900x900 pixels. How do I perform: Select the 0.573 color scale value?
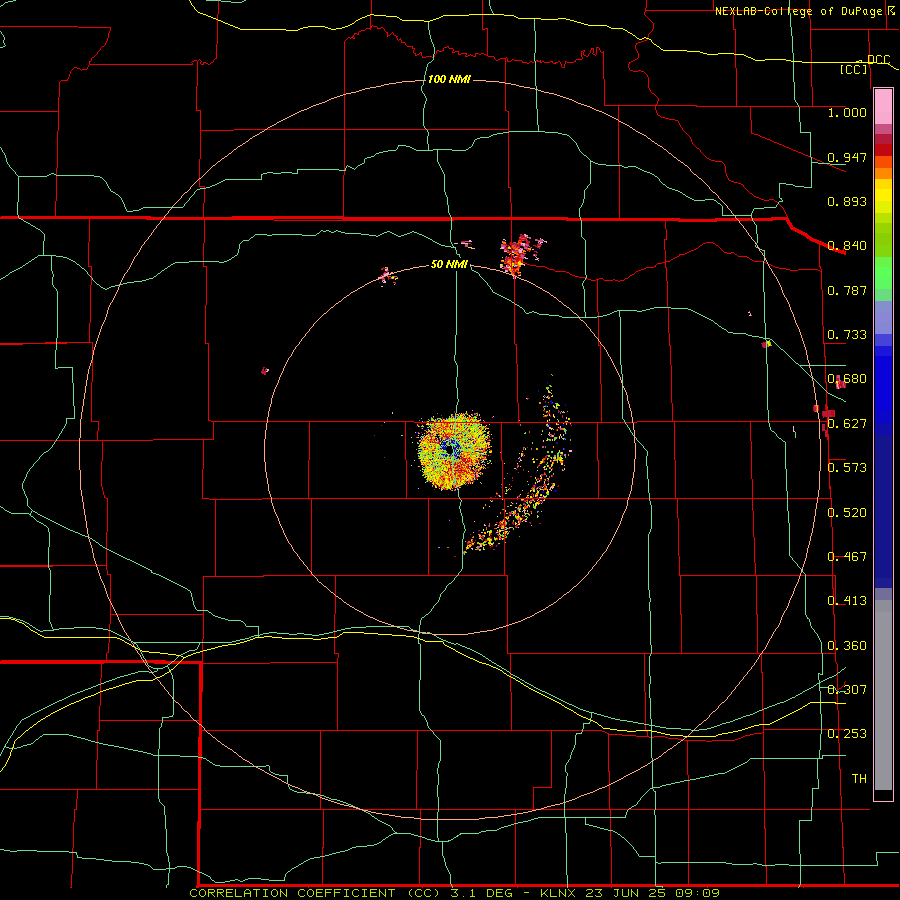tap(847, 468)
